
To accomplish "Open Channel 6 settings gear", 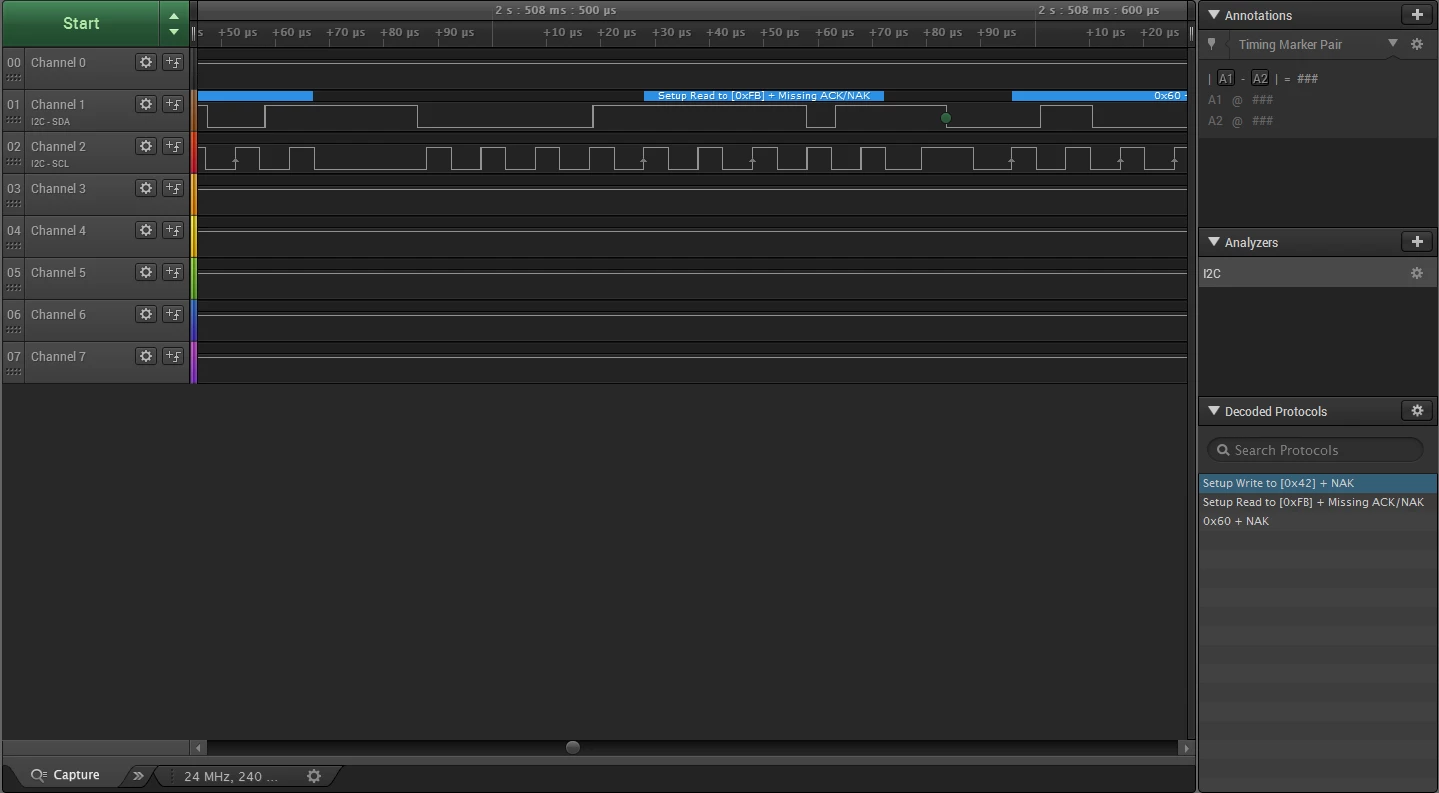I will tap(146, 314).
